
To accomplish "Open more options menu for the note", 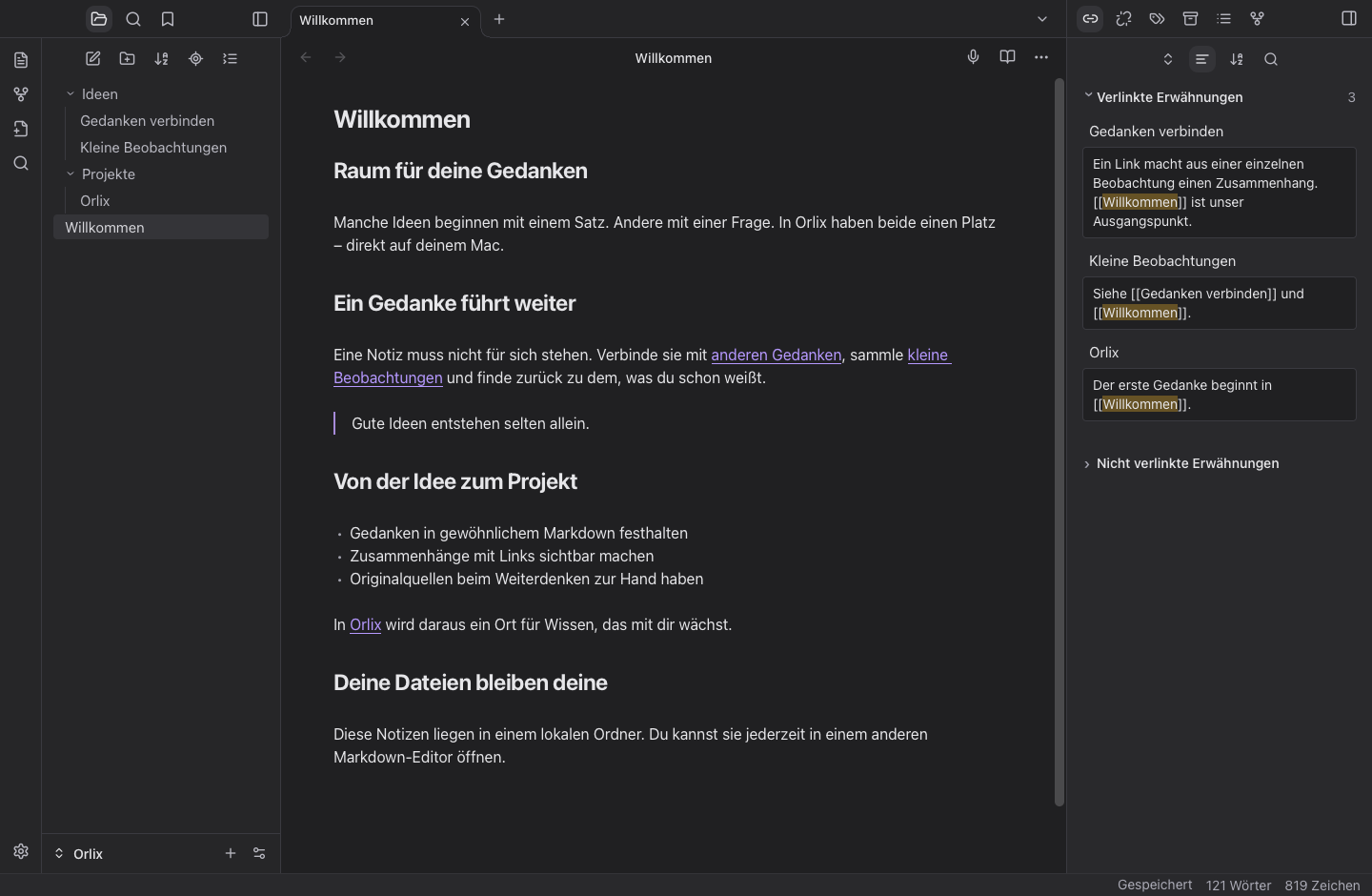I will coord(1041,57).
